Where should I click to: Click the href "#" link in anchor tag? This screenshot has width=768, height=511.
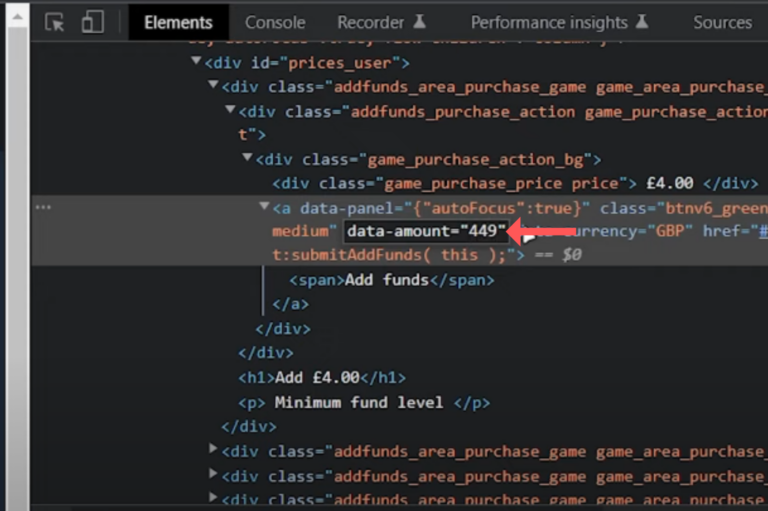(x=761, y=232)
